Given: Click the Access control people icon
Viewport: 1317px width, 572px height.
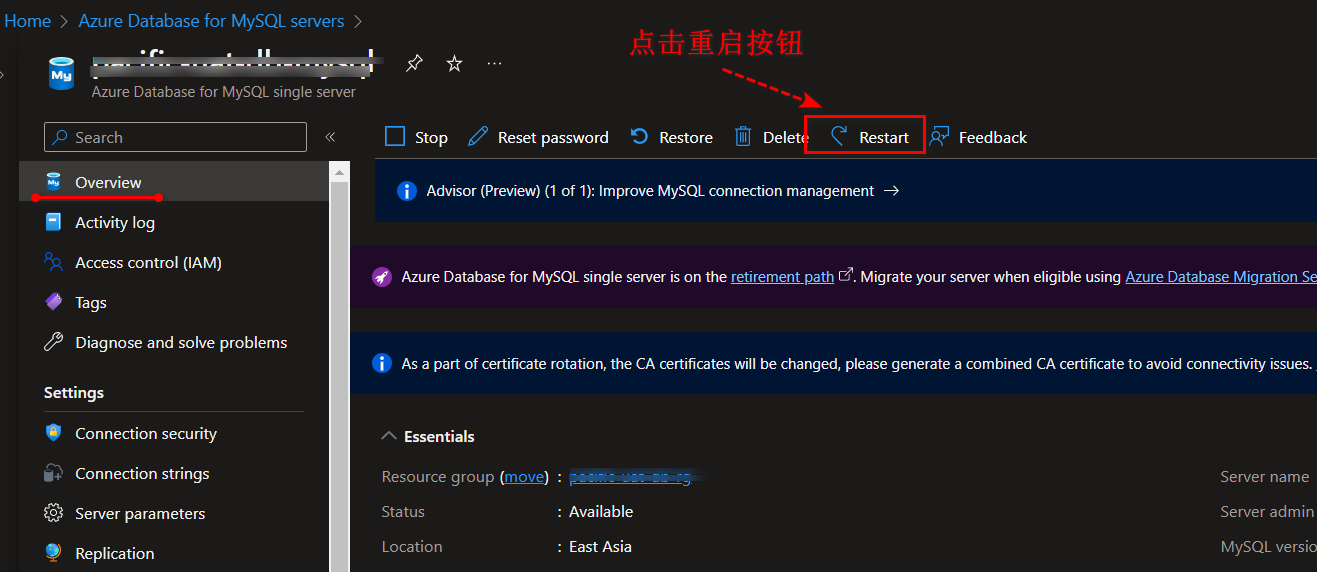Looking at the screenshot, I should (54, 262).
